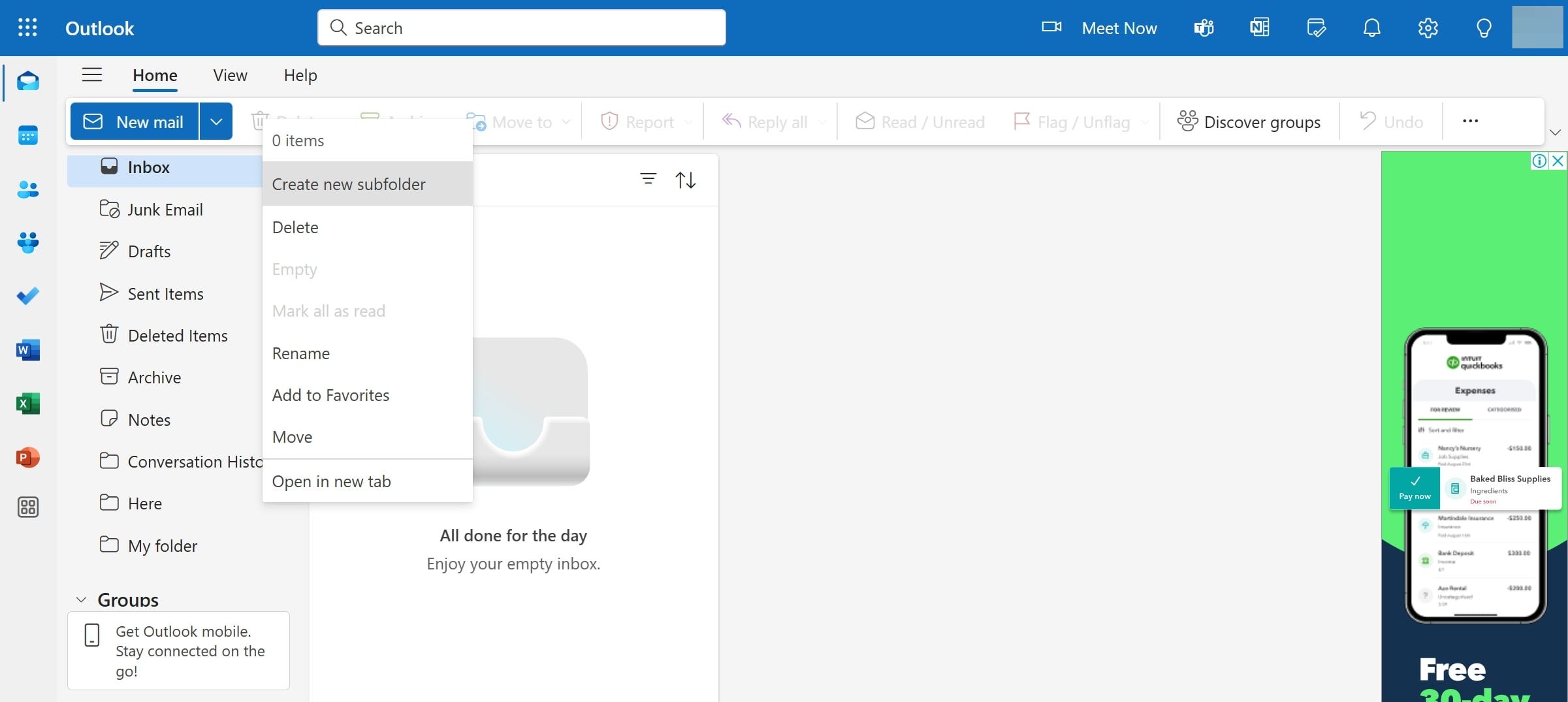Viewport: 1568px width, 702px height.
Task: Open Settings gear in top bar
Action: pos(1428,28)
